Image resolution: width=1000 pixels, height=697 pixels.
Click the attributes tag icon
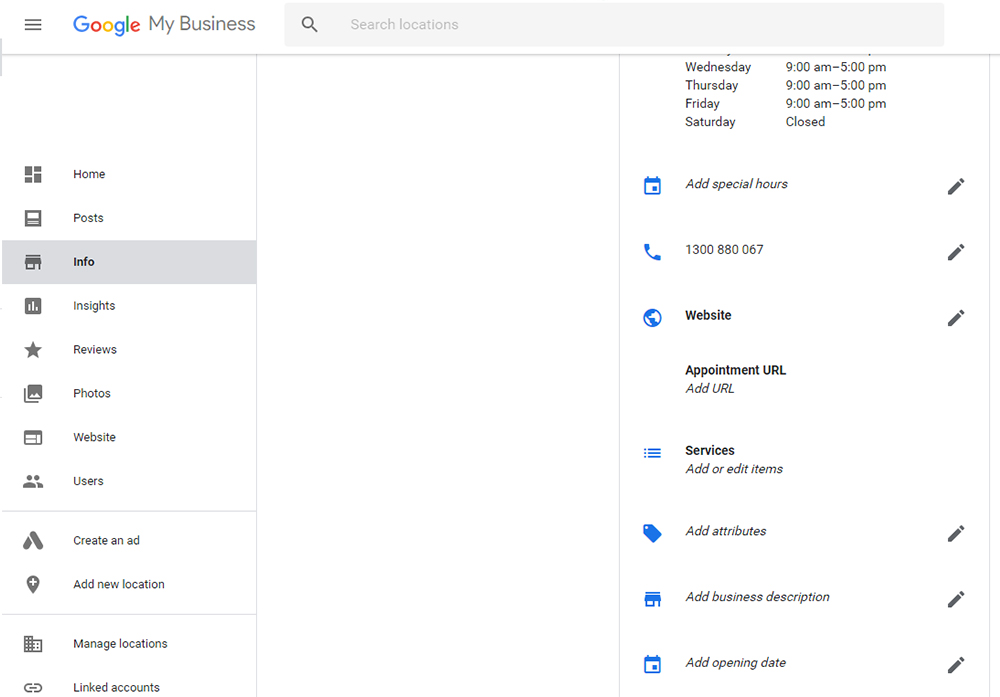pyautogui.click(x=652, y=533)
